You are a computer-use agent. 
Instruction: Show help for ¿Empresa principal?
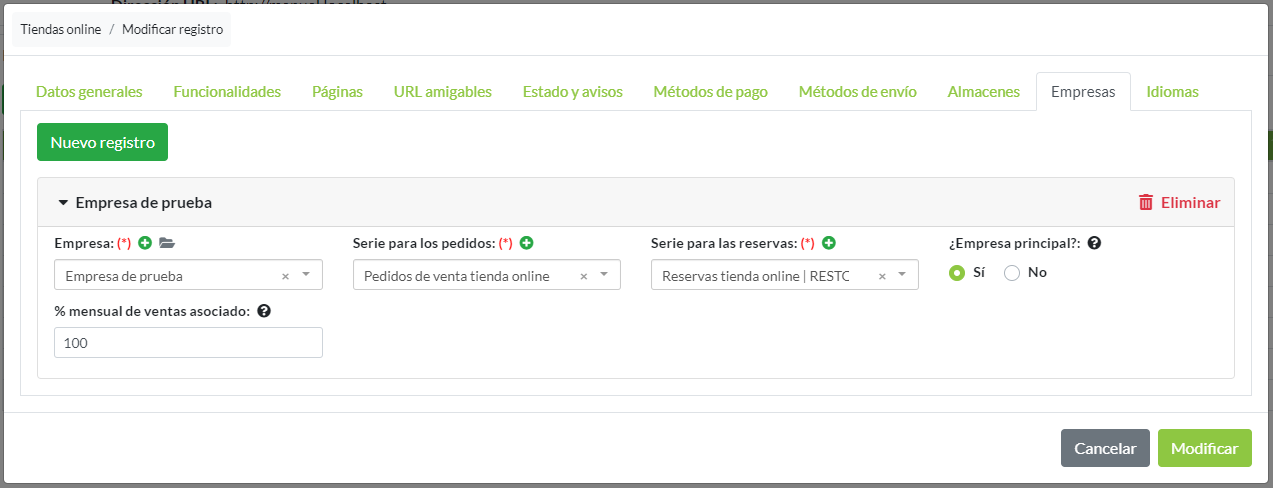pyautogui.click(x=1094, y=243)
